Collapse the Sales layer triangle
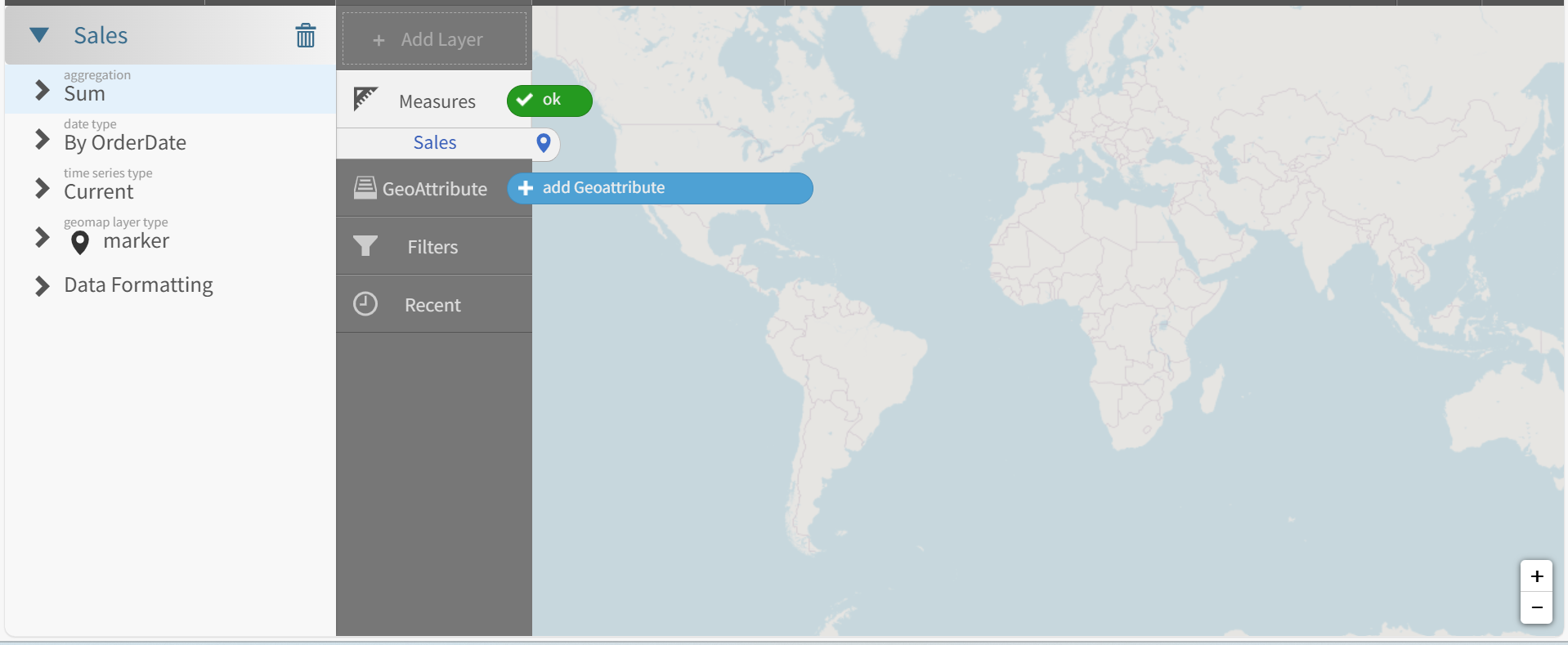Image resolution: width=1568 pixels, height=645 pixels. 39,35
